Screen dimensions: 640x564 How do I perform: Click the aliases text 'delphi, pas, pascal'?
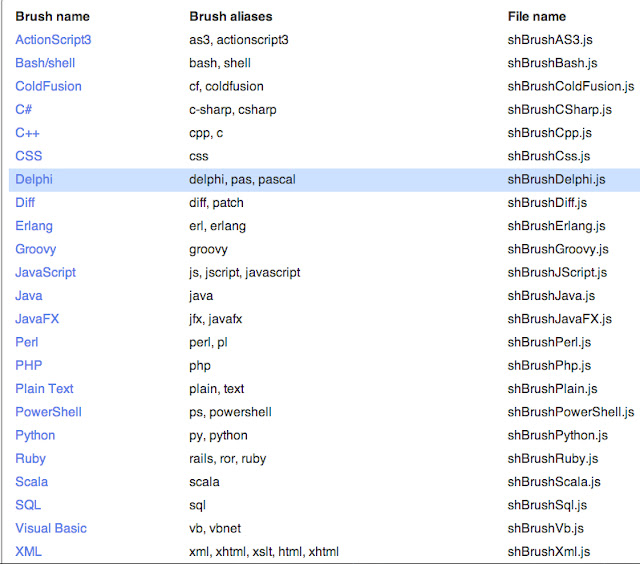[242, 180]
